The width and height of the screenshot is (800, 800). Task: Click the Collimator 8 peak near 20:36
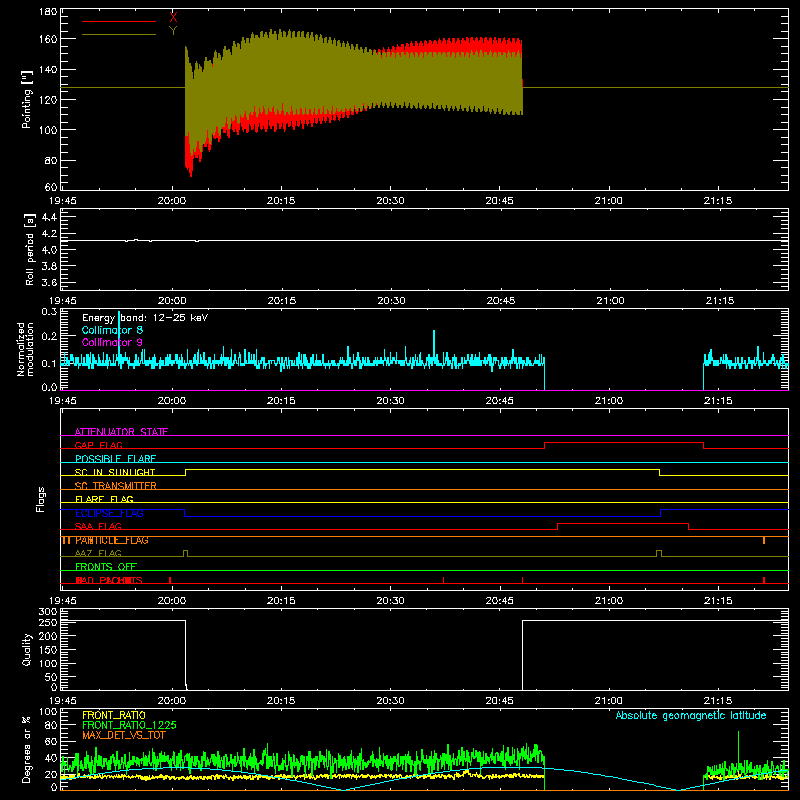[434, 344]
